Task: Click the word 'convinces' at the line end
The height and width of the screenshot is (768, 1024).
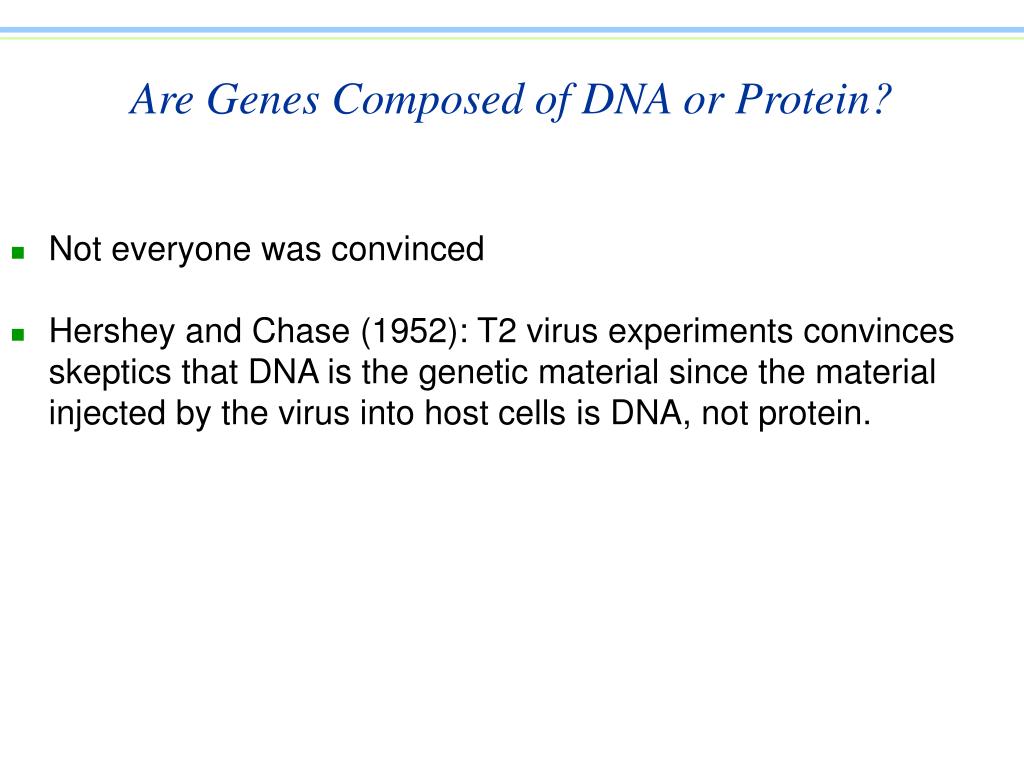Action: click(x=878, y=332)
